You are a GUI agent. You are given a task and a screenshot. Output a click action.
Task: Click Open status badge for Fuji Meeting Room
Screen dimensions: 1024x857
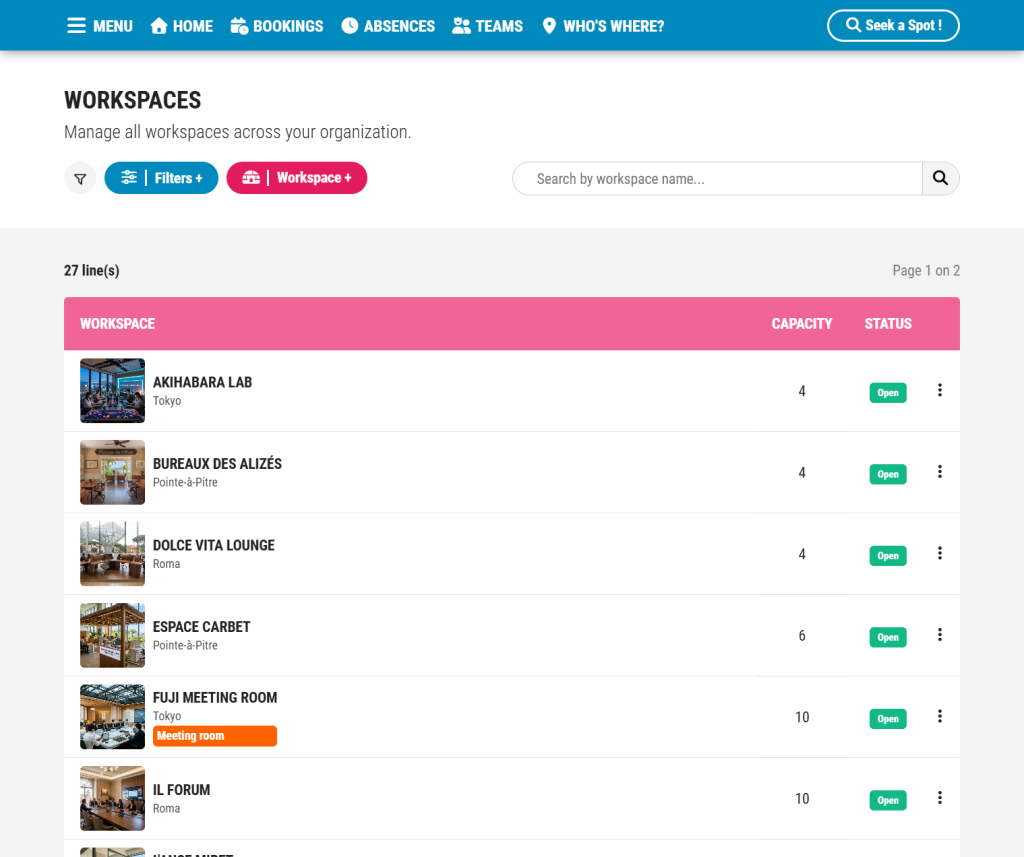[x=888, y=719]
